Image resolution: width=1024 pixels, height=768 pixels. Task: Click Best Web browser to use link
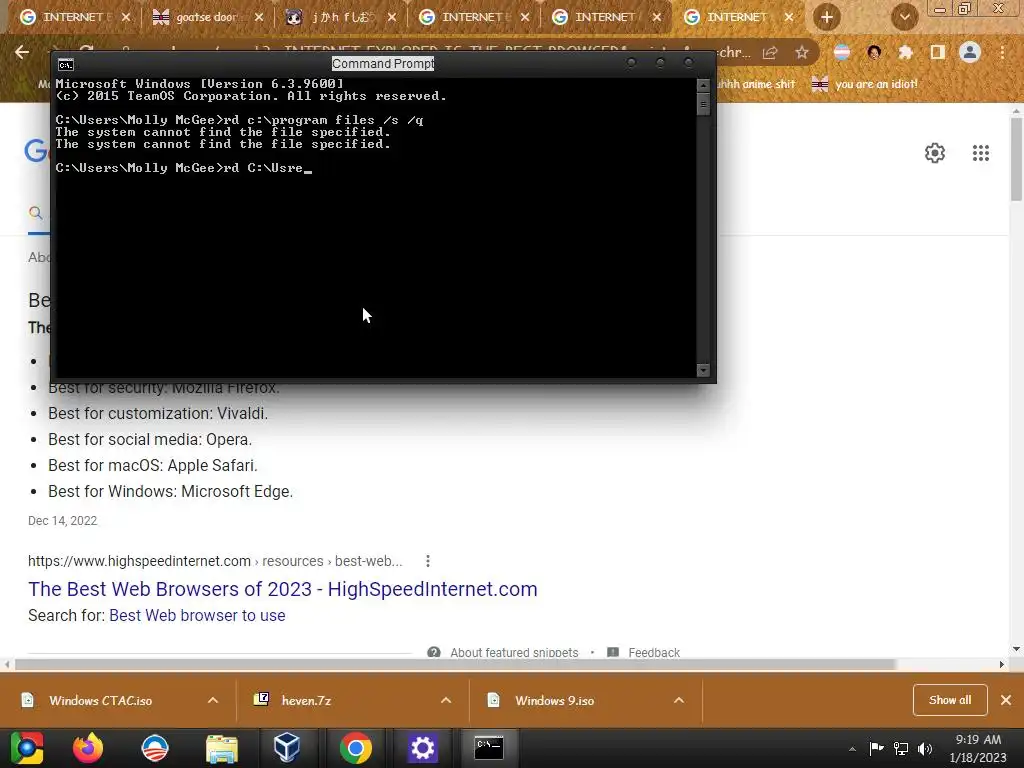(197, 615)
